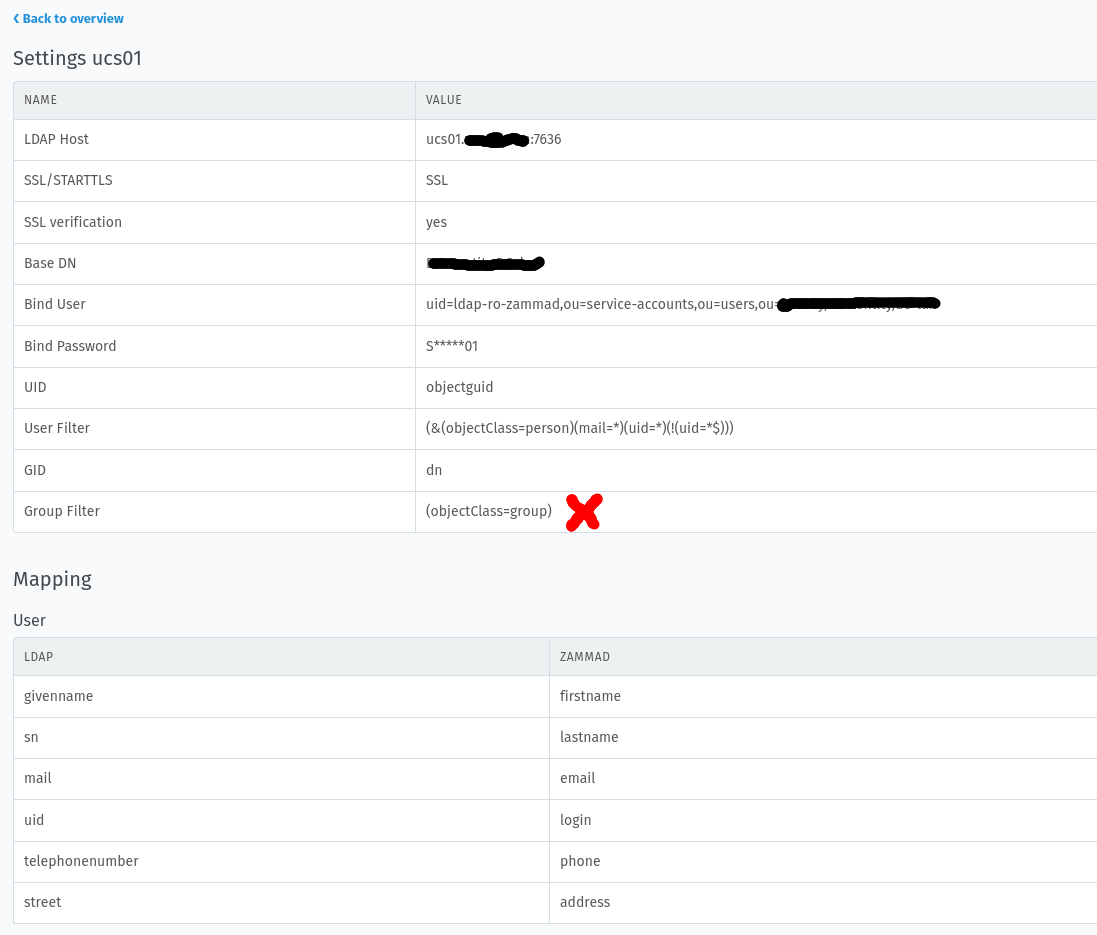Click the Back to overview link
The width and height of the screenshot is (1097, 935).
(x=73, y=18)
